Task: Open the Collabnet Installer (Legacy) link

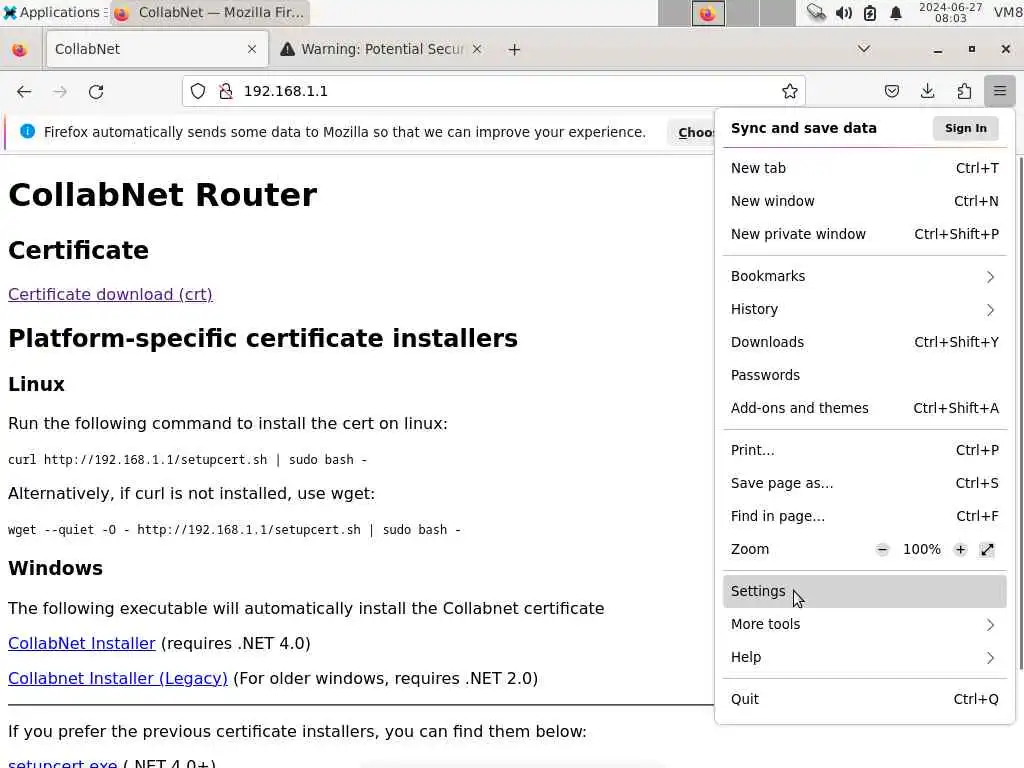Action: [118, 679]
